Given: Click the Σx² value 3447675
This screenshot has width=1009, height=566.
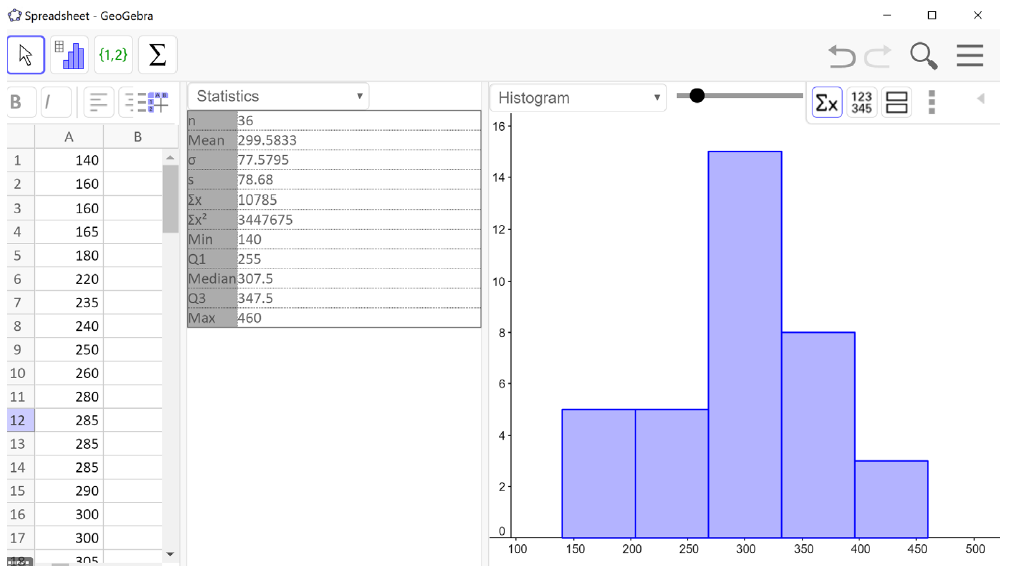Looking at the screenshot, I should coord(265,220).
